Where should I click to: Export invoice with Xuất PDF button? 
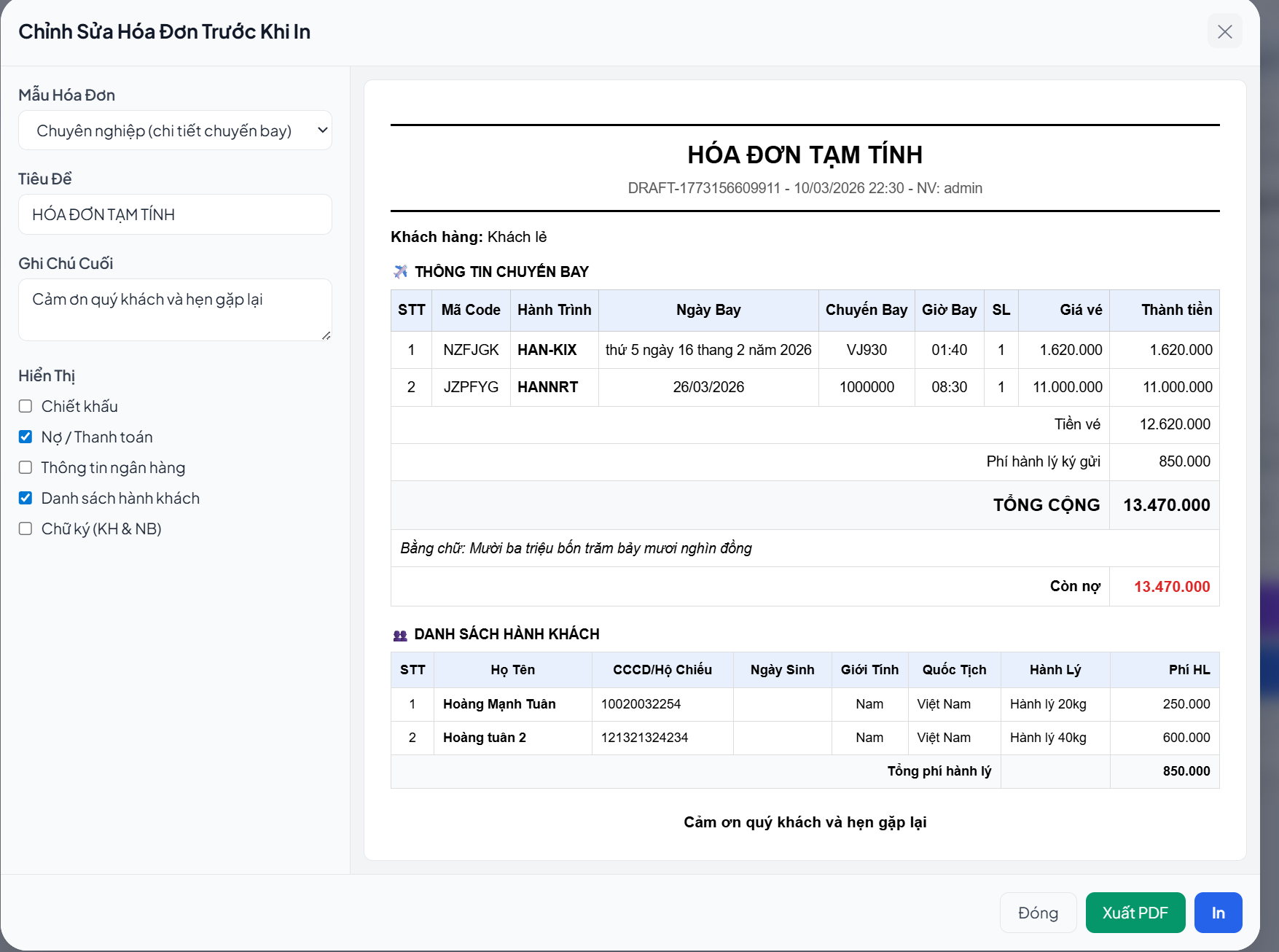point(1135,913)
